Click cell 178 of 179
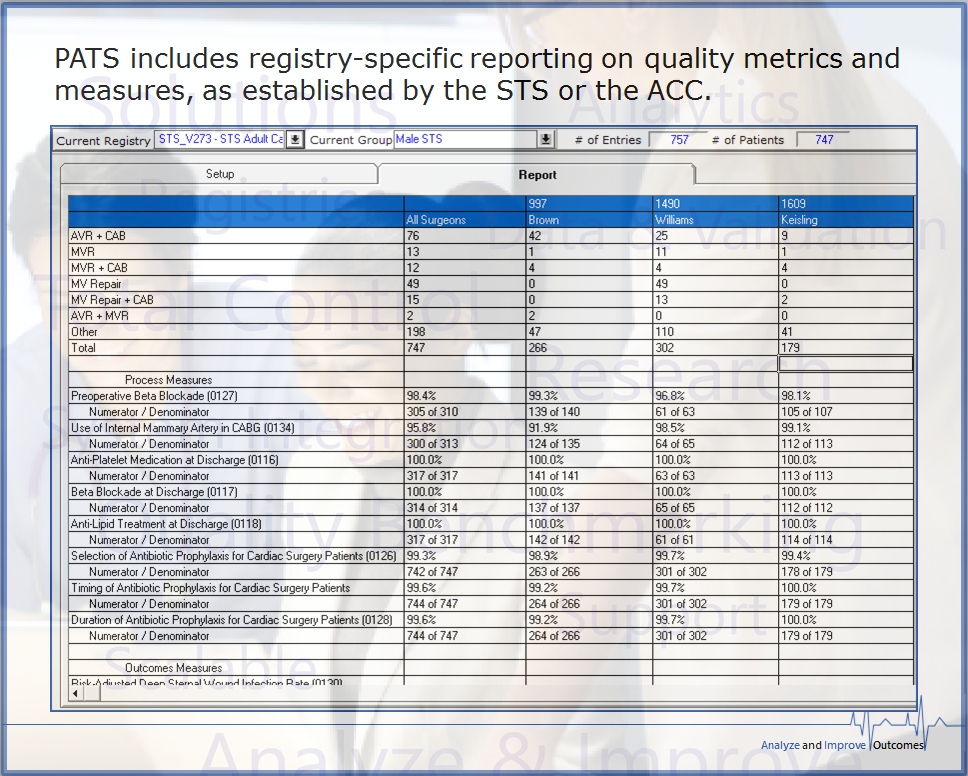The width and height of the screenshot is (968, 776). 846,572
